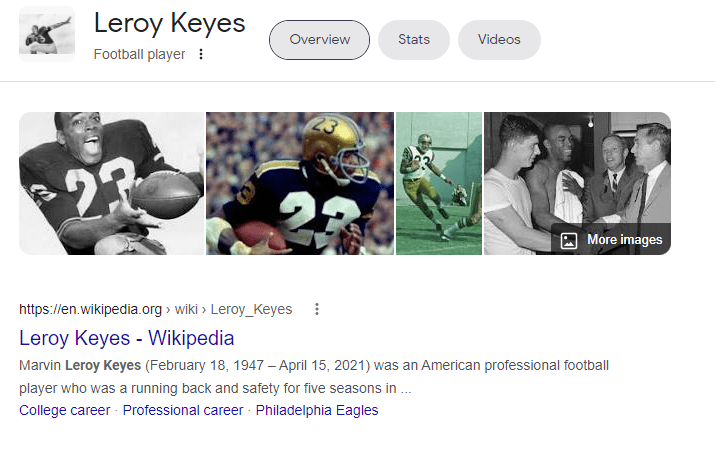This screenshot has width=715, height=449.
Task: Open the black-and-white photo of player catching football
Action: 111,183
